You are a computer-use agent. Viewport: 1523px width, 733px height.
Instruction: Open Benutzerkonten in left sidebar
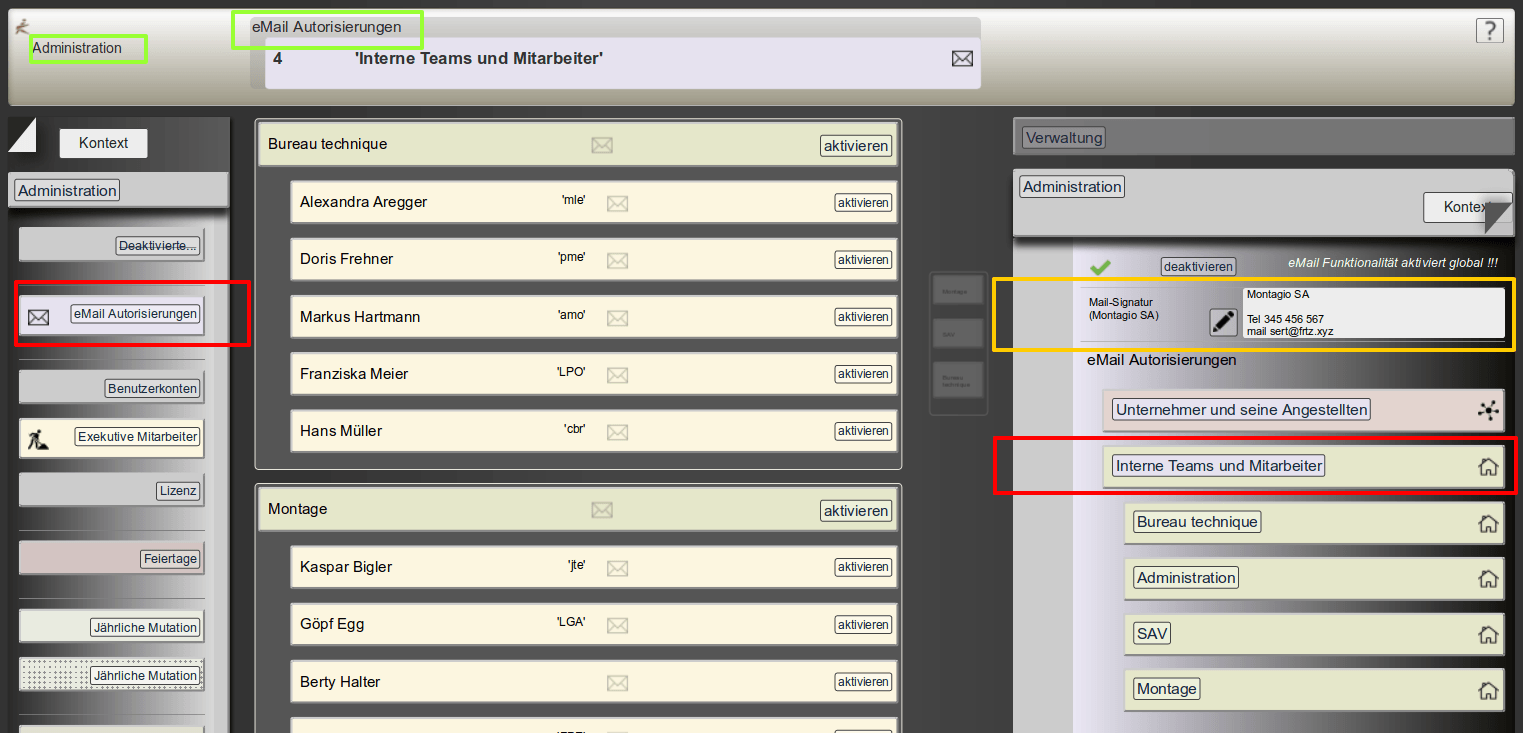click(x=153, y=388)
